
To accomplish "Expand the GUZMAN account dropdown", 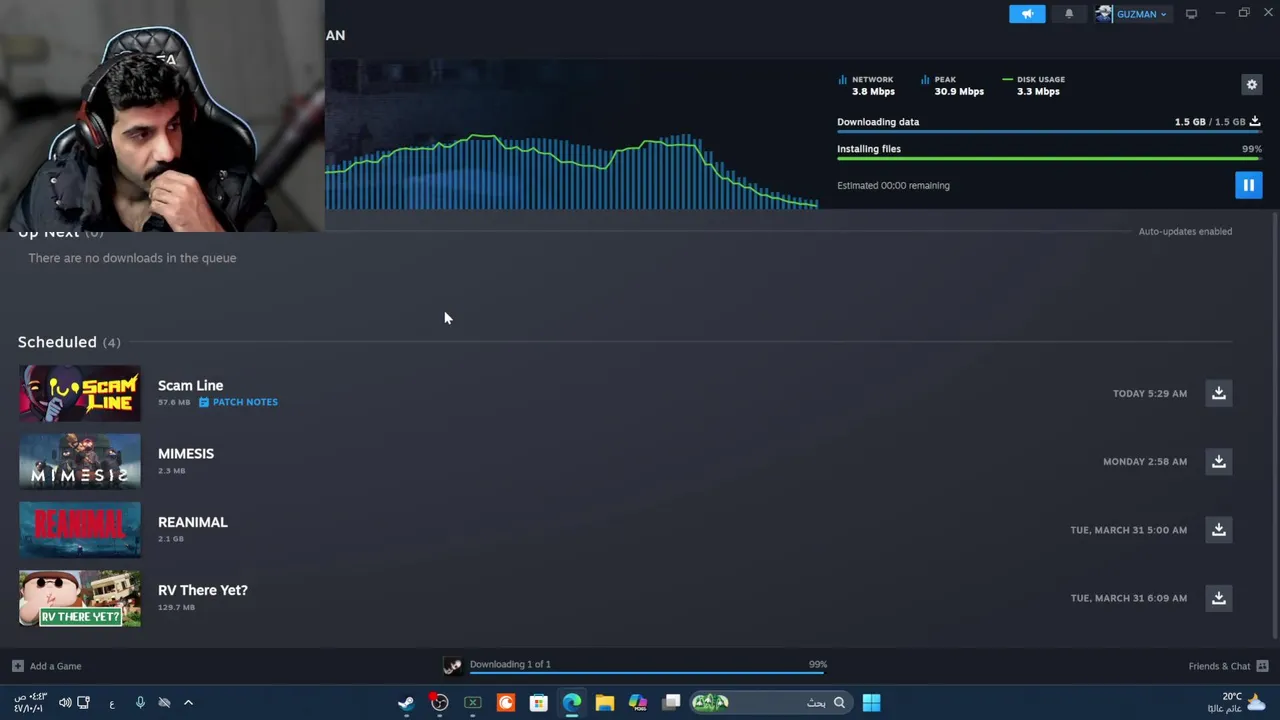I will coord(1141,14).
